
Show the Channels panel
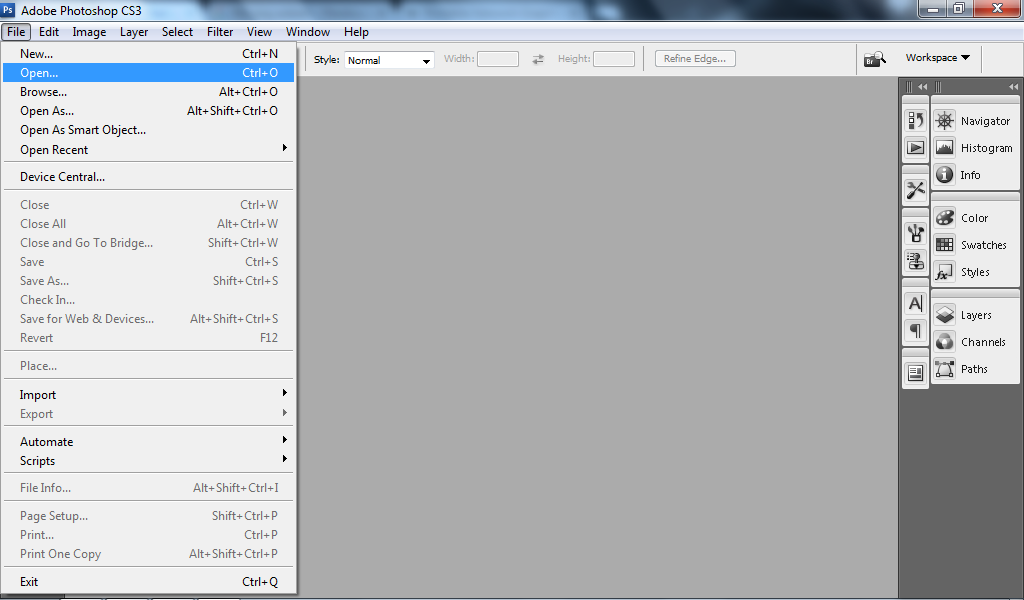click(x=975, y=341)
